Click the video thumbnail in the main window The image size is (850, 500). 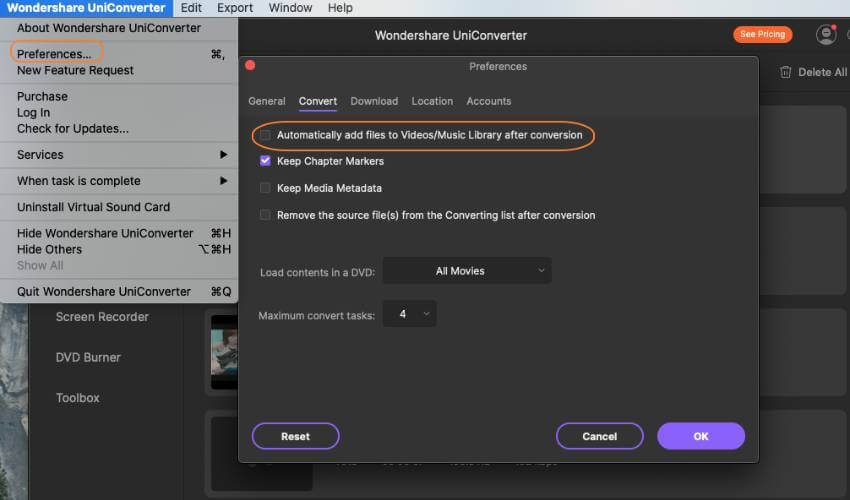click(x=224, y=352)
